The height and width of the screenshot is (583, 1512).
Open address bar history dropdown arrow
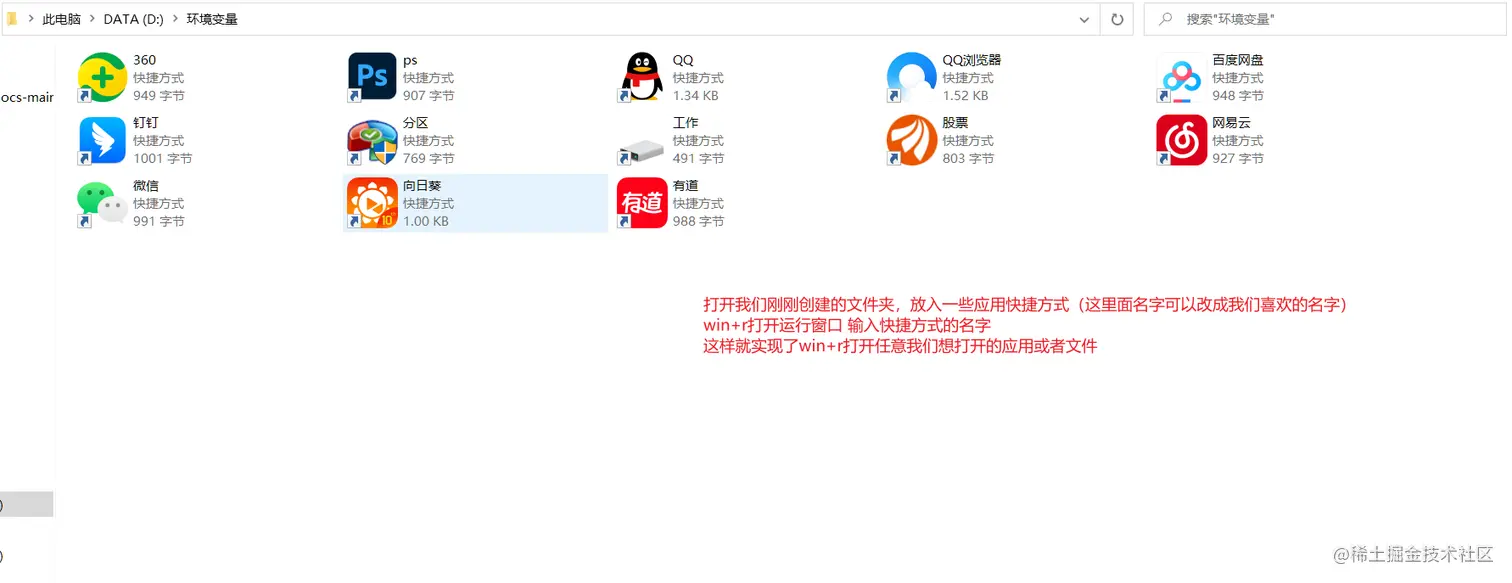point(1084,19)
